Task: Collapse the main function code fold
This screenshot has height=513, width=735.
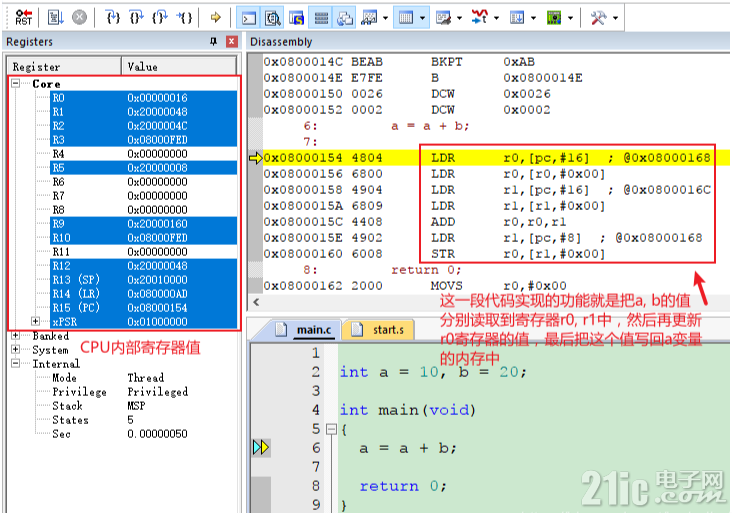Action: coord(331,429)
